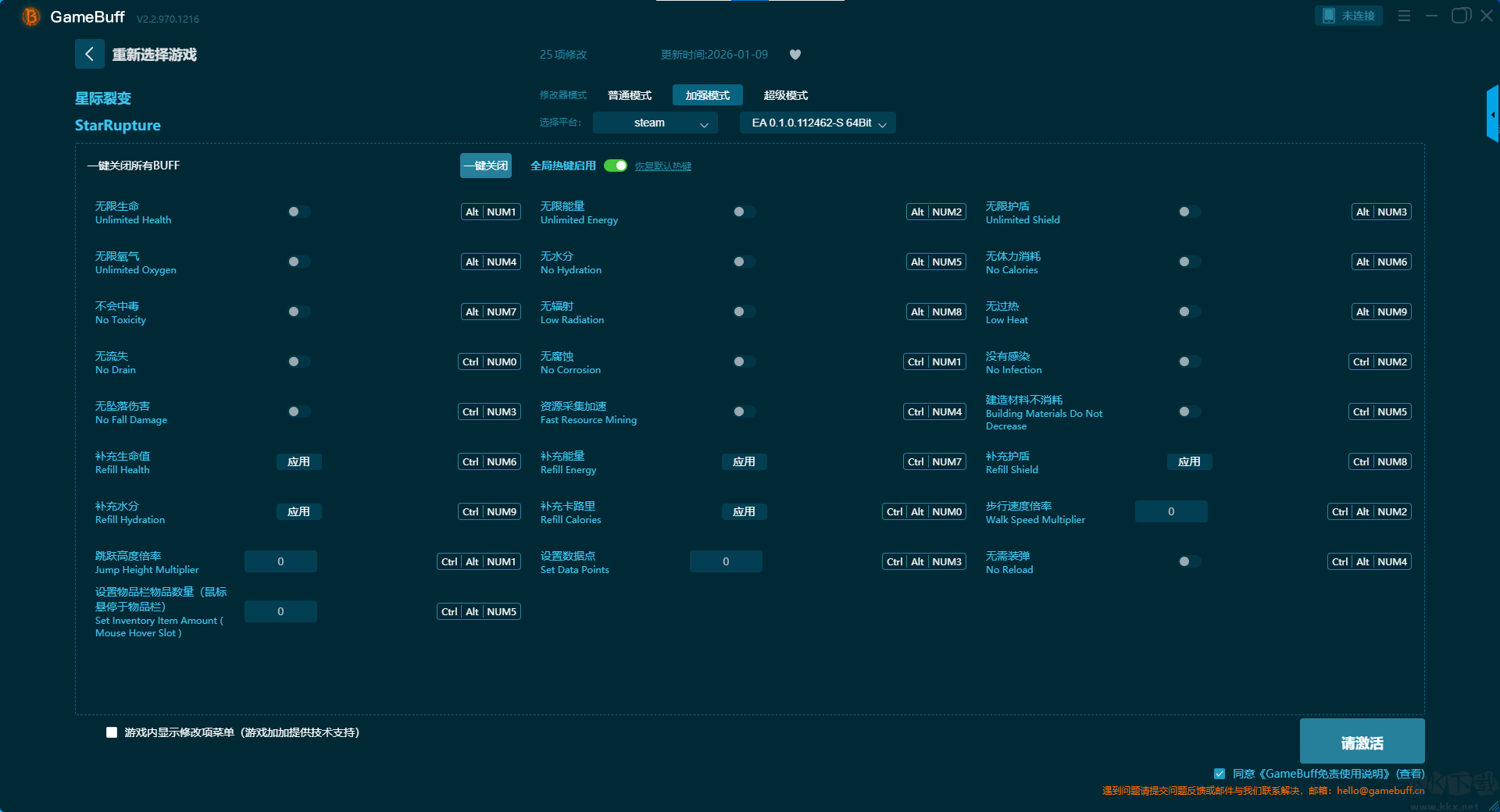Turn on Fast Resource Mining
The width and height of the screenshot is (1500, 812).
pyautogui.click(x=744, y=411)
